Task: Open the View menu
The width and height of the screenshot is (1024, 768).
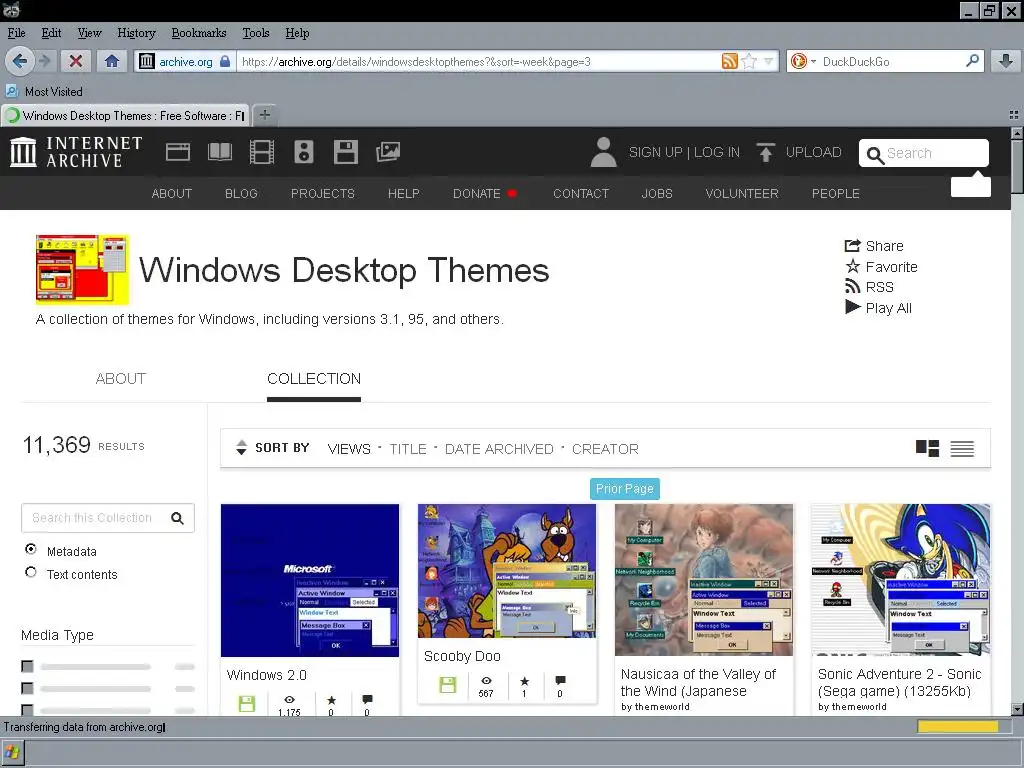Action: [89, 33]
